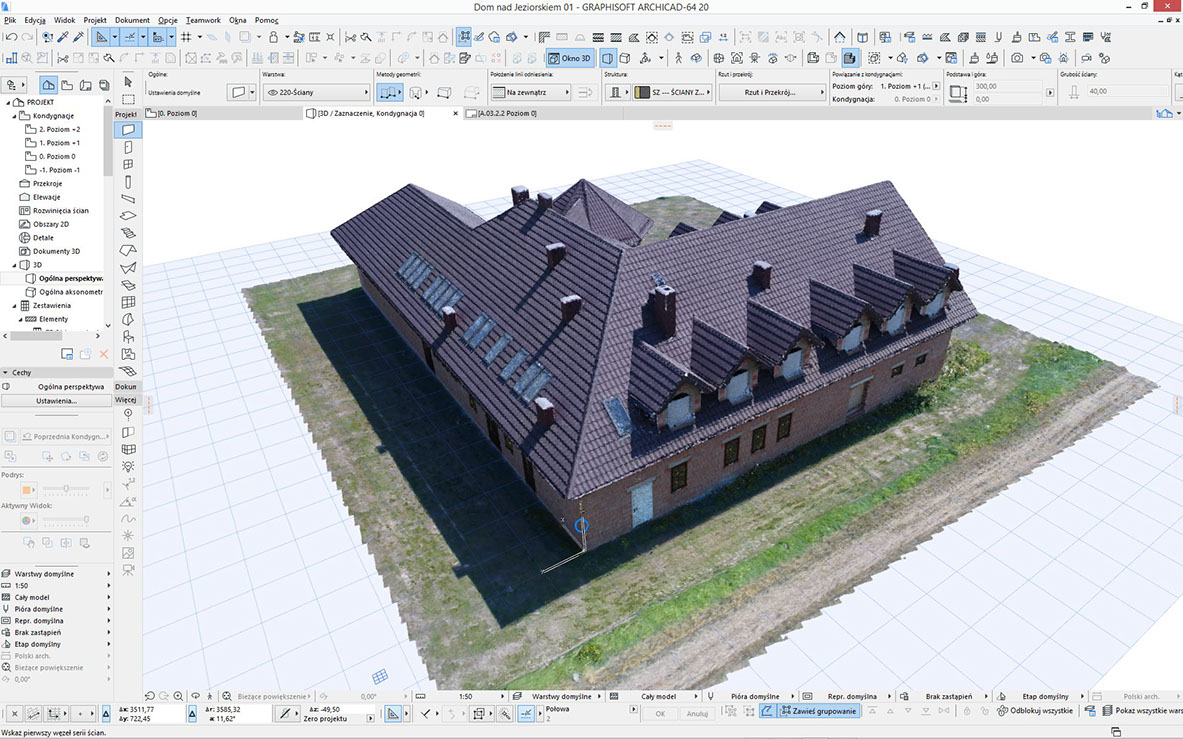The image size is (1183, 739).
Task: Click the Ustawienia... button
Action: [57, 400]
